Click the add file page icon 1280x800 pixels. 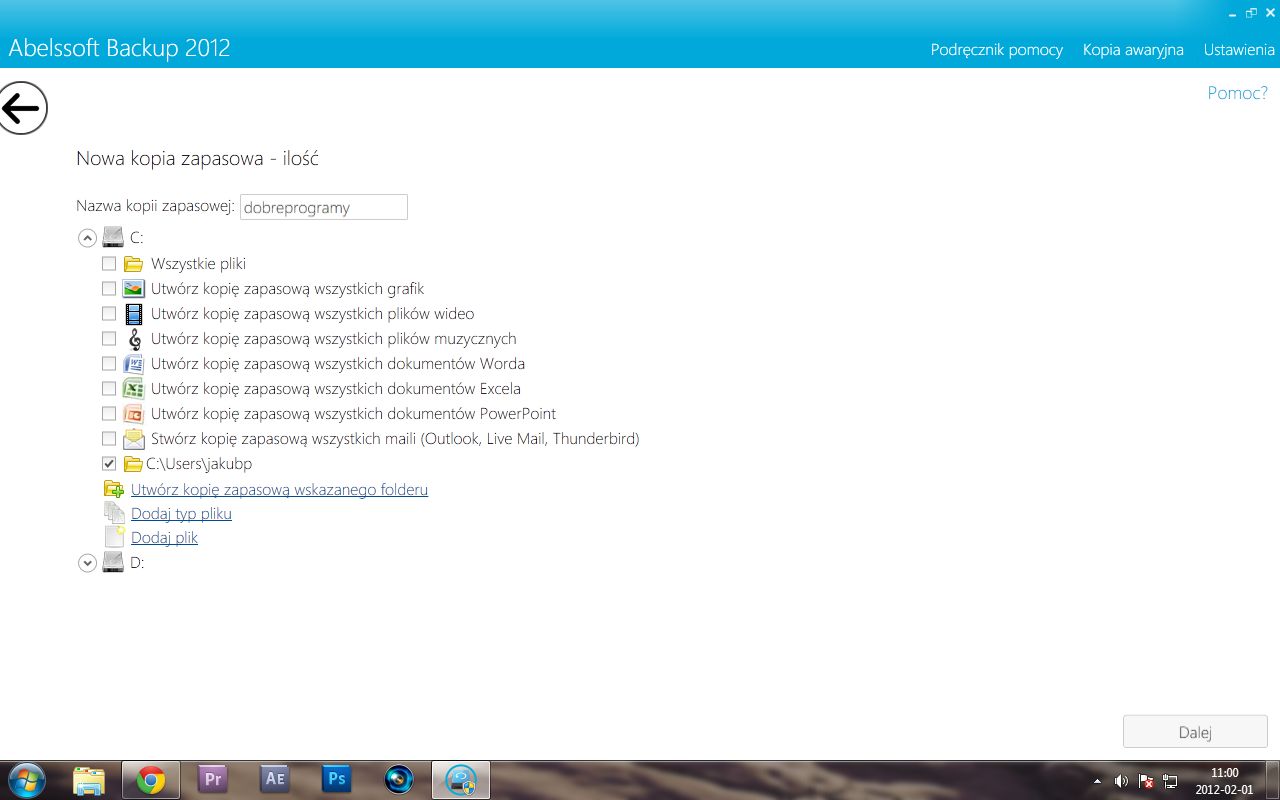114,537
